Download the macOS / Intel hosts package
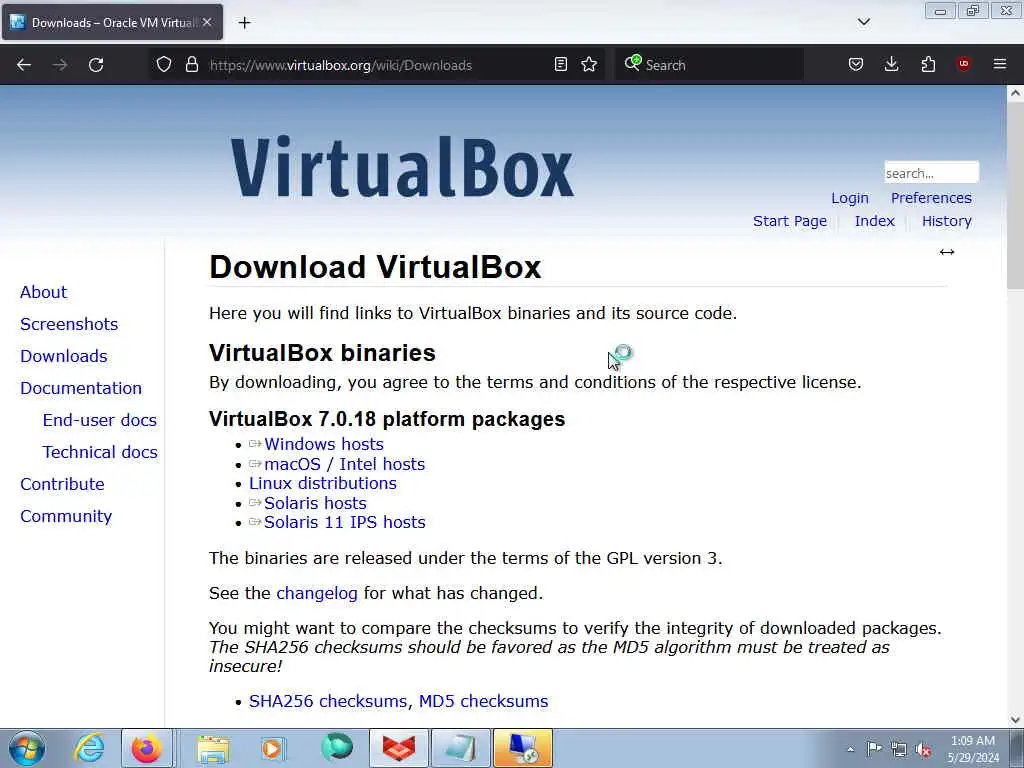This screenshot has width=1024, height=768. 345,464
